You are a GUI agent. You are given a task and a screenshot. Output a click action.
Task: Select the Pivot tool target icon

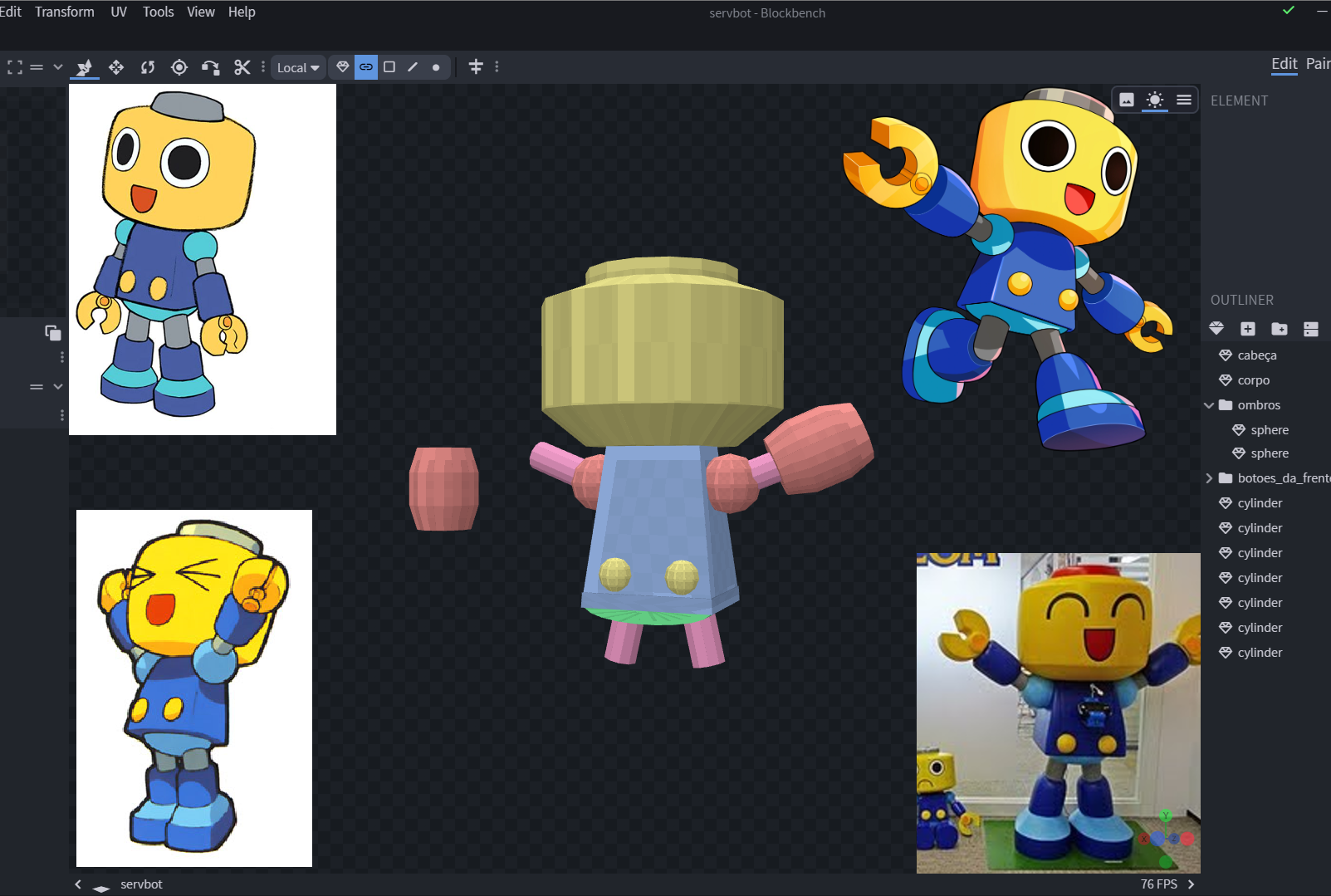(179, 67)
